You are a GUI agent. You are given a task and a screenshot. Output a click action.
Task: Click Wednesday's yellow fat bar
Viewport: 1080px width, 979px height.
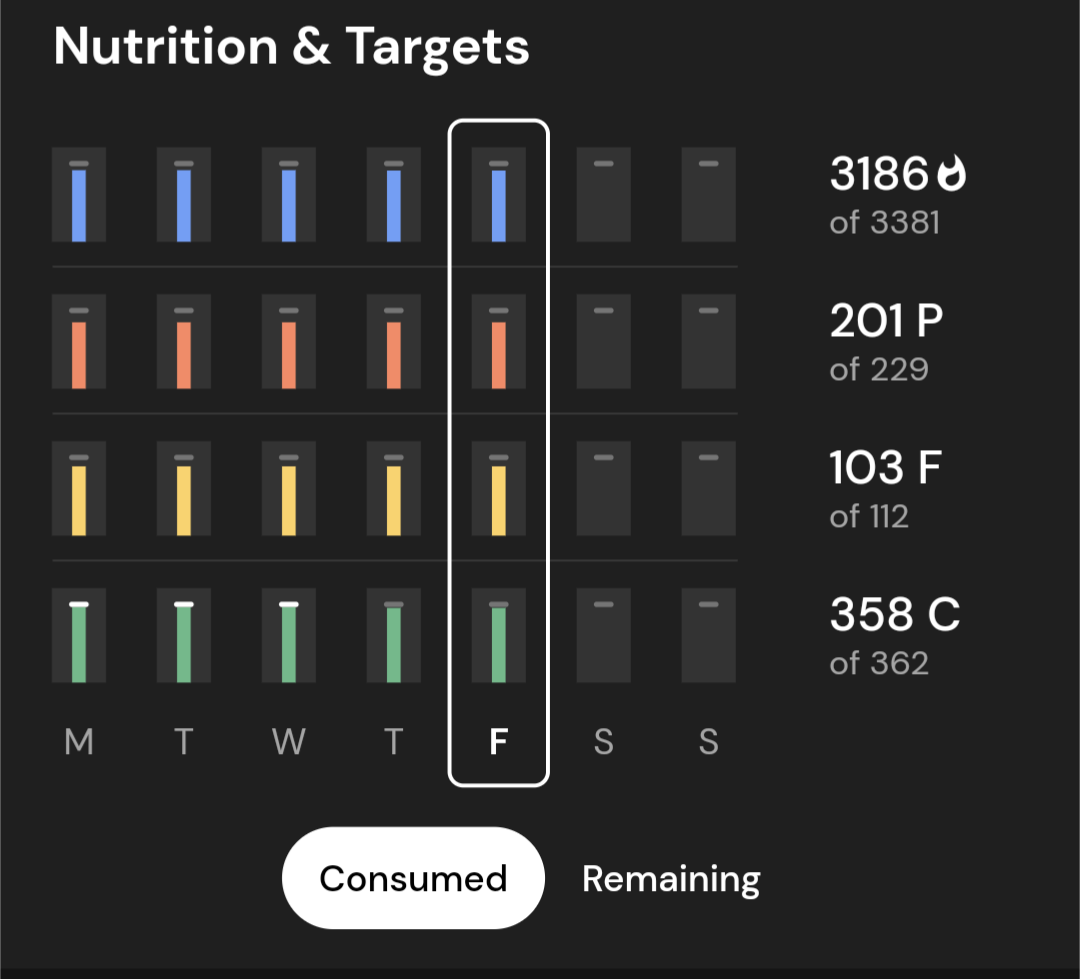pyautogui.click(x=289, y=499)
